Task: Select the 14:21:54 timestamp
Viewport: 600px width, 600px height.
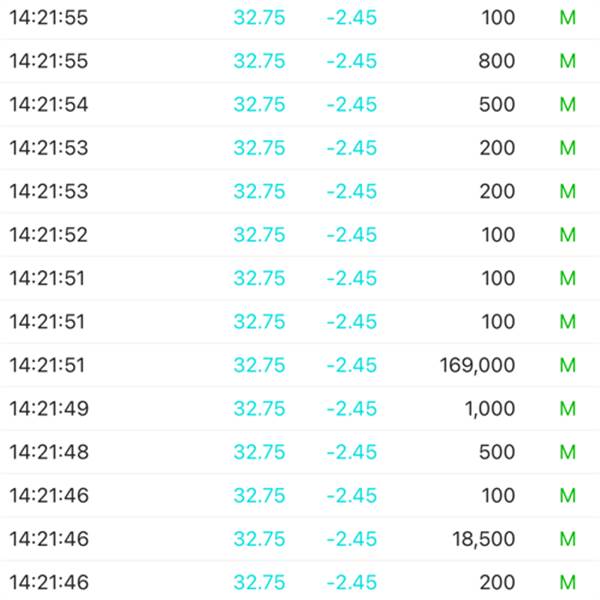Action: 49,105
